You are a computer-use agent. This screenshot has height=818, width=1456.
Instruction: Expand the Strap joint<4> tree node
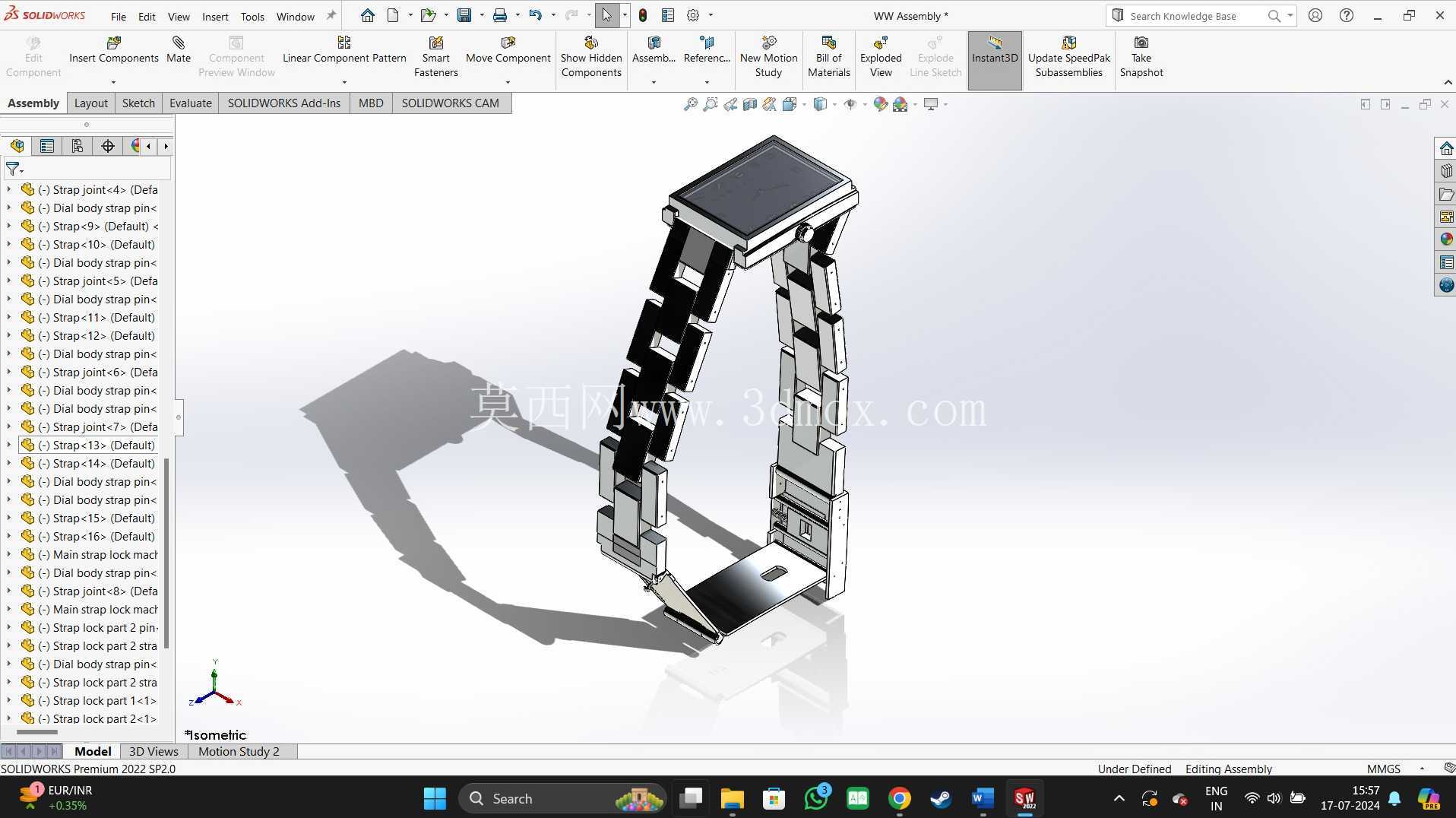coord(9,189)
